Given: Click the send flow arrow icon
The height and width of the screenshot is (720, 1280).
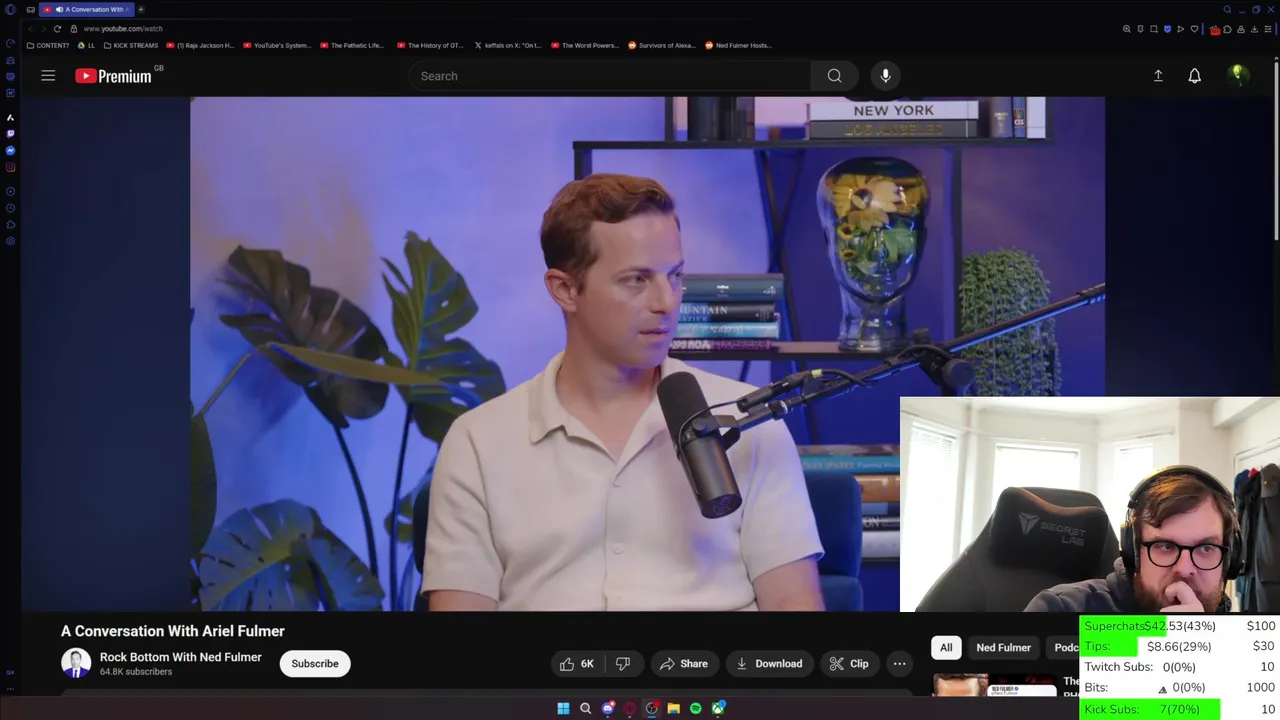Looking at the screenshot, I should [x=1180, y=29].
